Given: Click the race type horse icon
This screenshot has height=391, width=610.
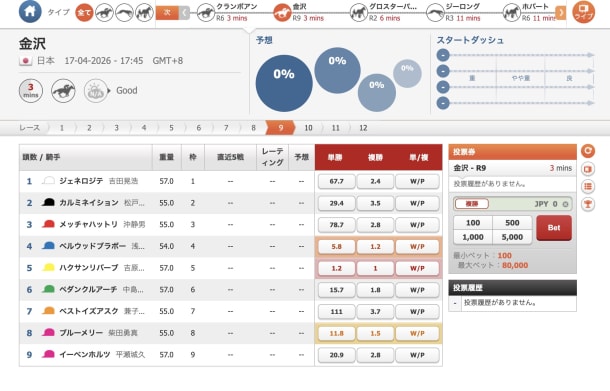Looking at the screenshot, I should [63, 91].
